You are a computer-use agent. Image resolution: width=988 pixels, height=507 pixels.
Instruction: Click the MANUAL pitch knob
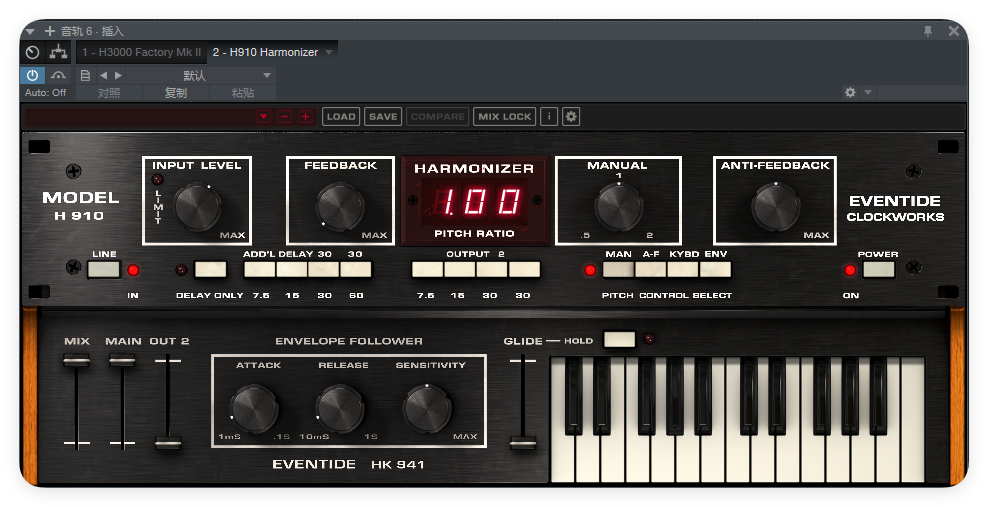[619, 207]
